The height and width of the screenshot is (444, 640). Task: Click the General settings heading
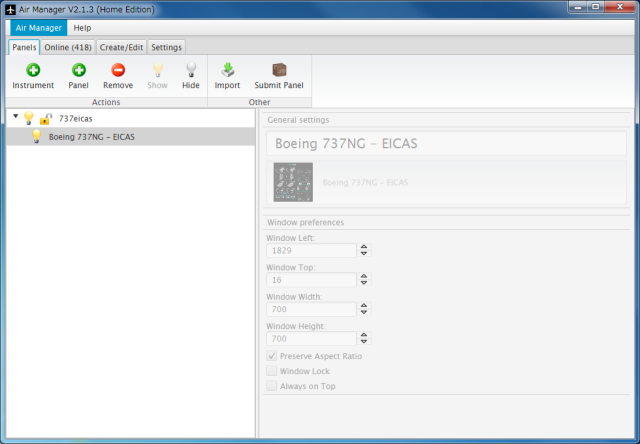[298, 120]
